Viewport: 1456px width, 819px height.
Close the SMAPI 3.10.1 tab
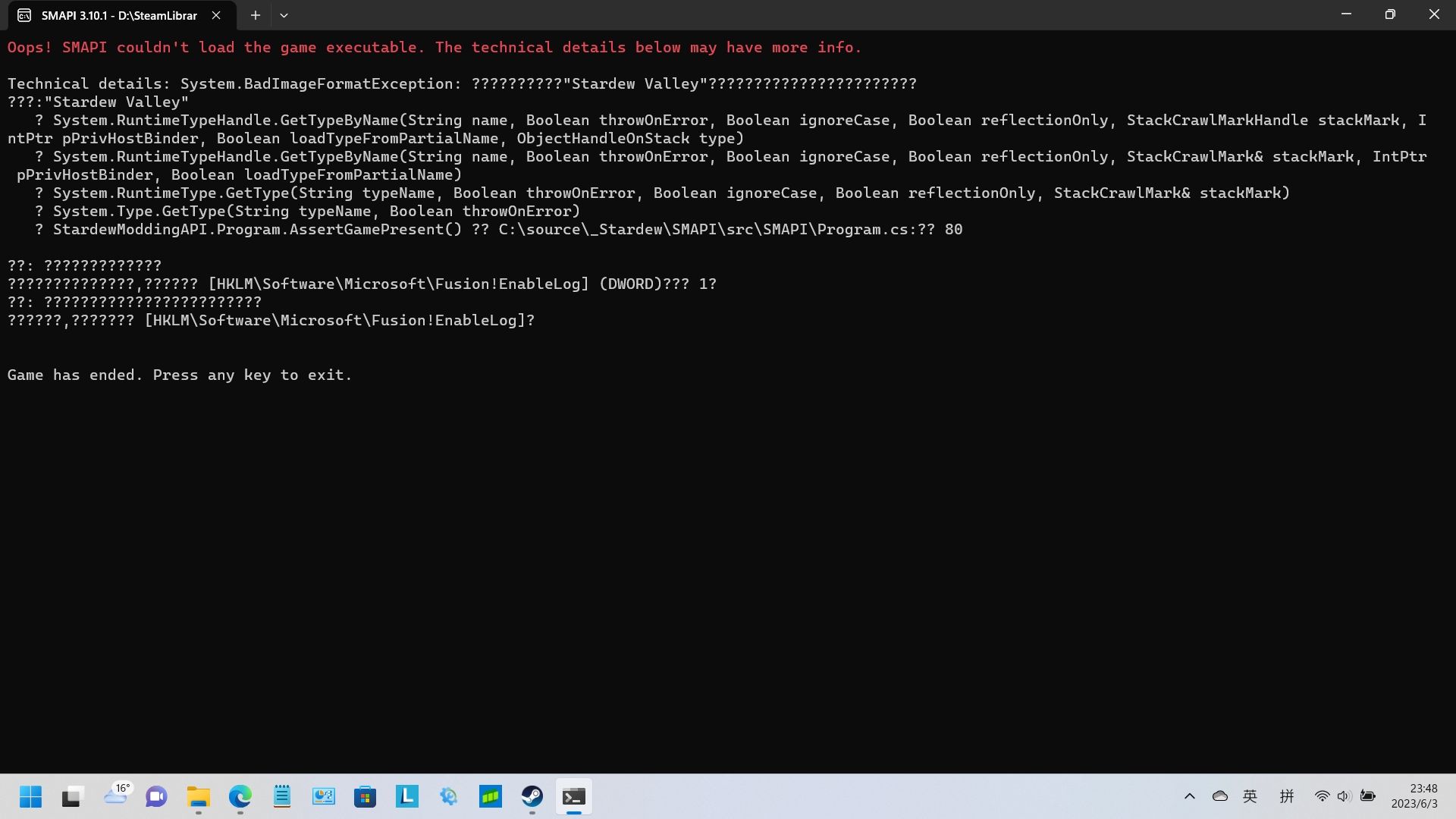pos(216,15)
